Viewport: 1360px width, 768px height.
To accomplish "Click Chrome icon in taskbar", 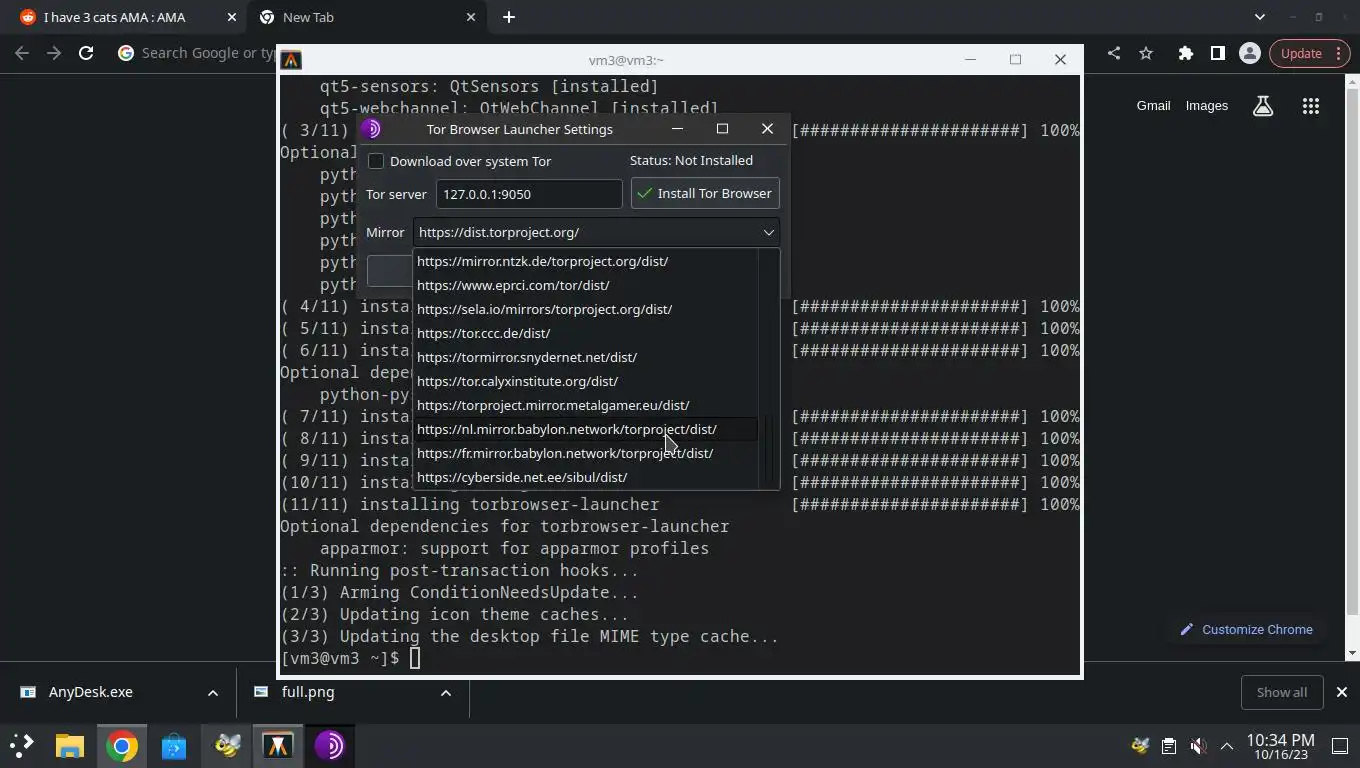I will click(122, 745).
